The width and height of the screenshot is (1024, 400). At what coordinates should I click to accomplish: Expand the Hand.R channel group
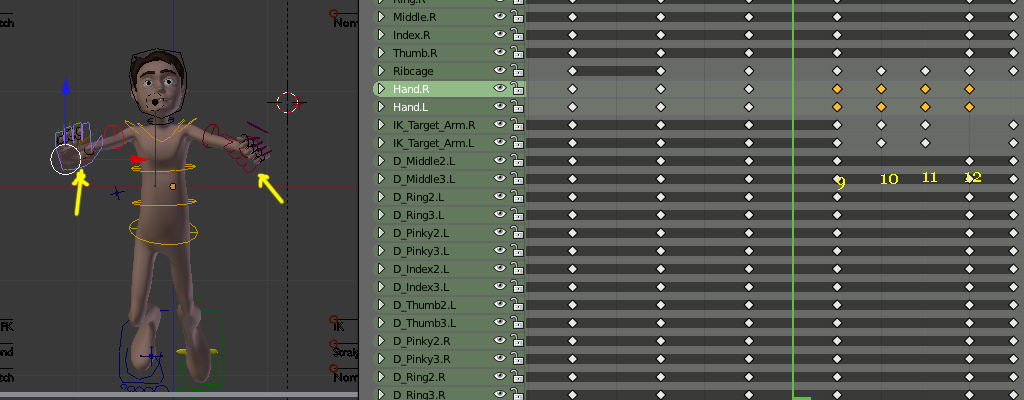coord(381,89)
